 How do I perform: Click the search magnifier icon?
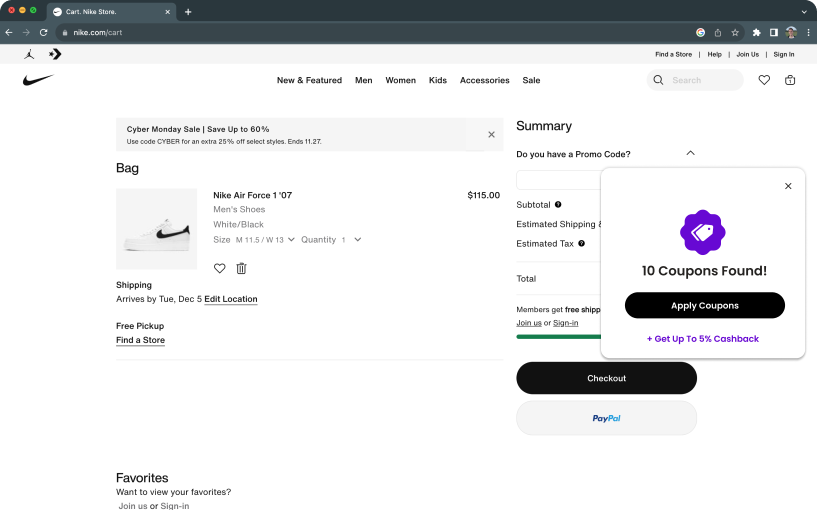[658, 80]
